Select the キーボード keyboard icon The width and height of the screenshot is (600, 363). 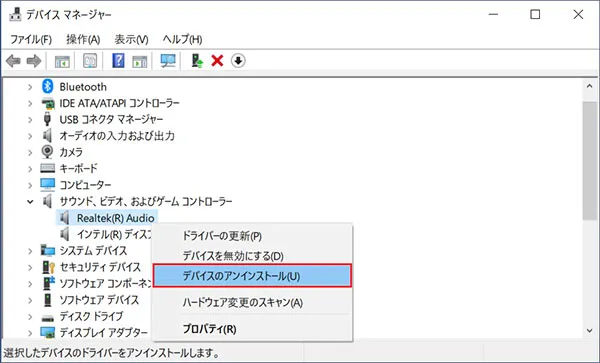(48, 168)
